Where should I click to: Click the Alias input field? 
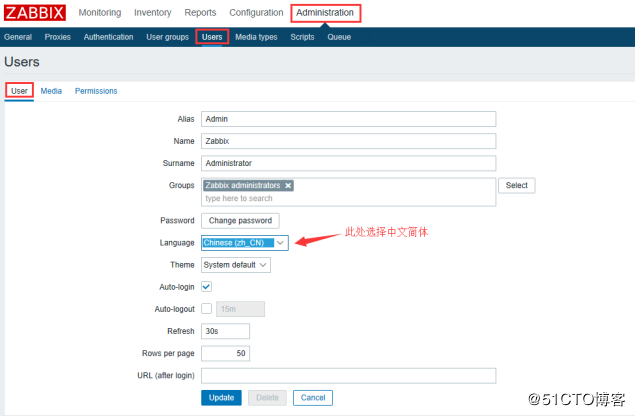click(348, 119)
